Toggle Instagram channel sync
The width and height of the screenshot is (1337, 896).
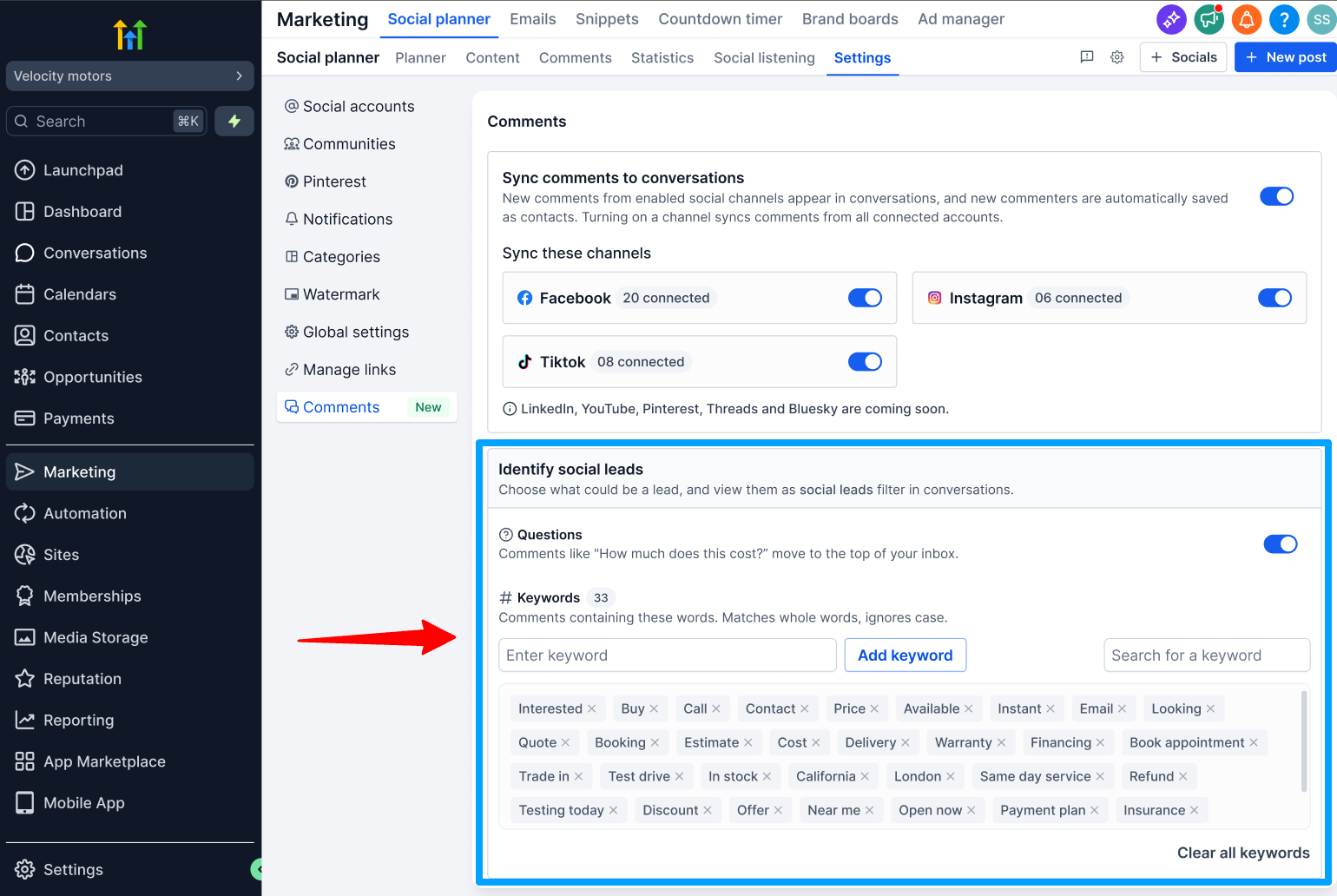point(1274,298)
